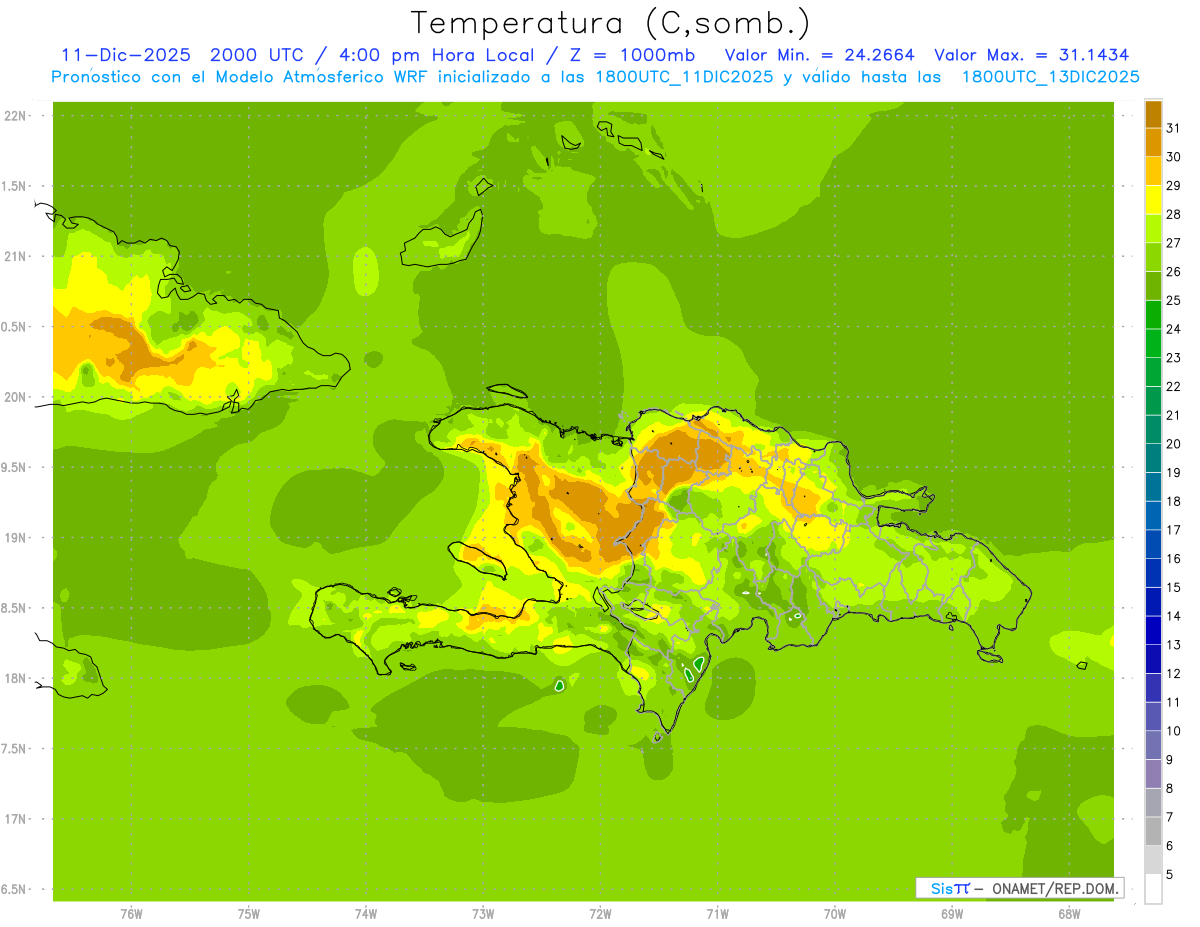Click the title "Temperatura (C,somb.)"

(x=611, y=24)
